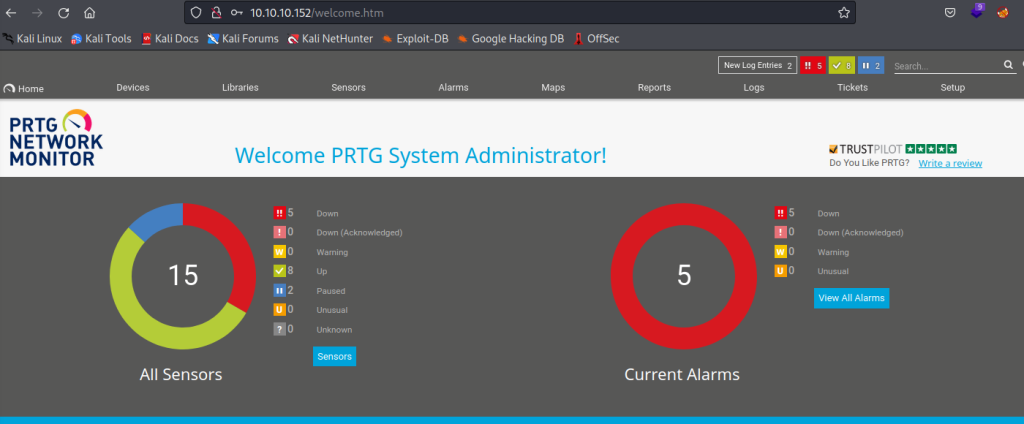Click the New Log Entries button
The image size is (1024, 424).
tap(757, 66)
